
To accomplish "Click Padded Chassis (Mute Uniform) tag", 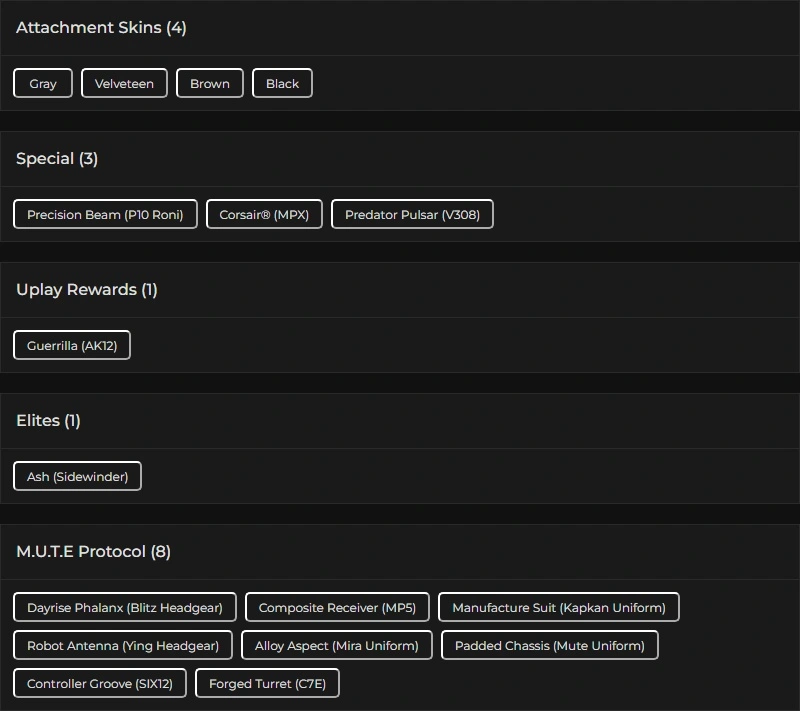I will [x=549, y=645].
